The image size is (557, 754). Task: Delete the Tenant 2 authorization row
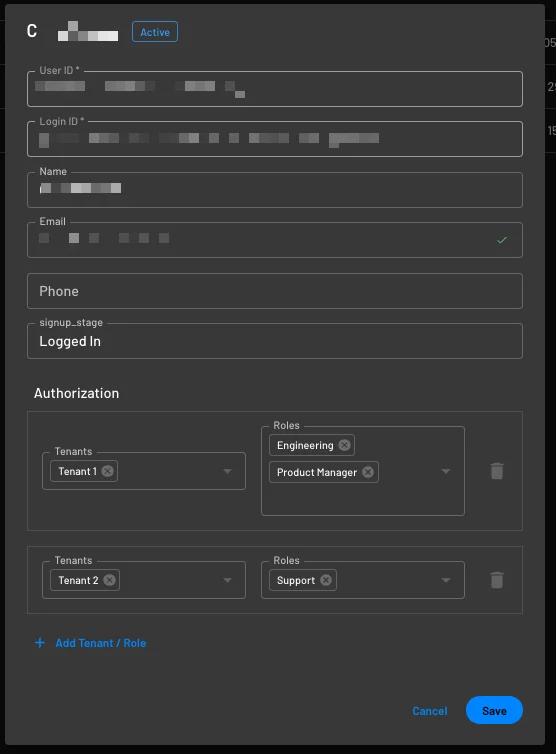497,580
